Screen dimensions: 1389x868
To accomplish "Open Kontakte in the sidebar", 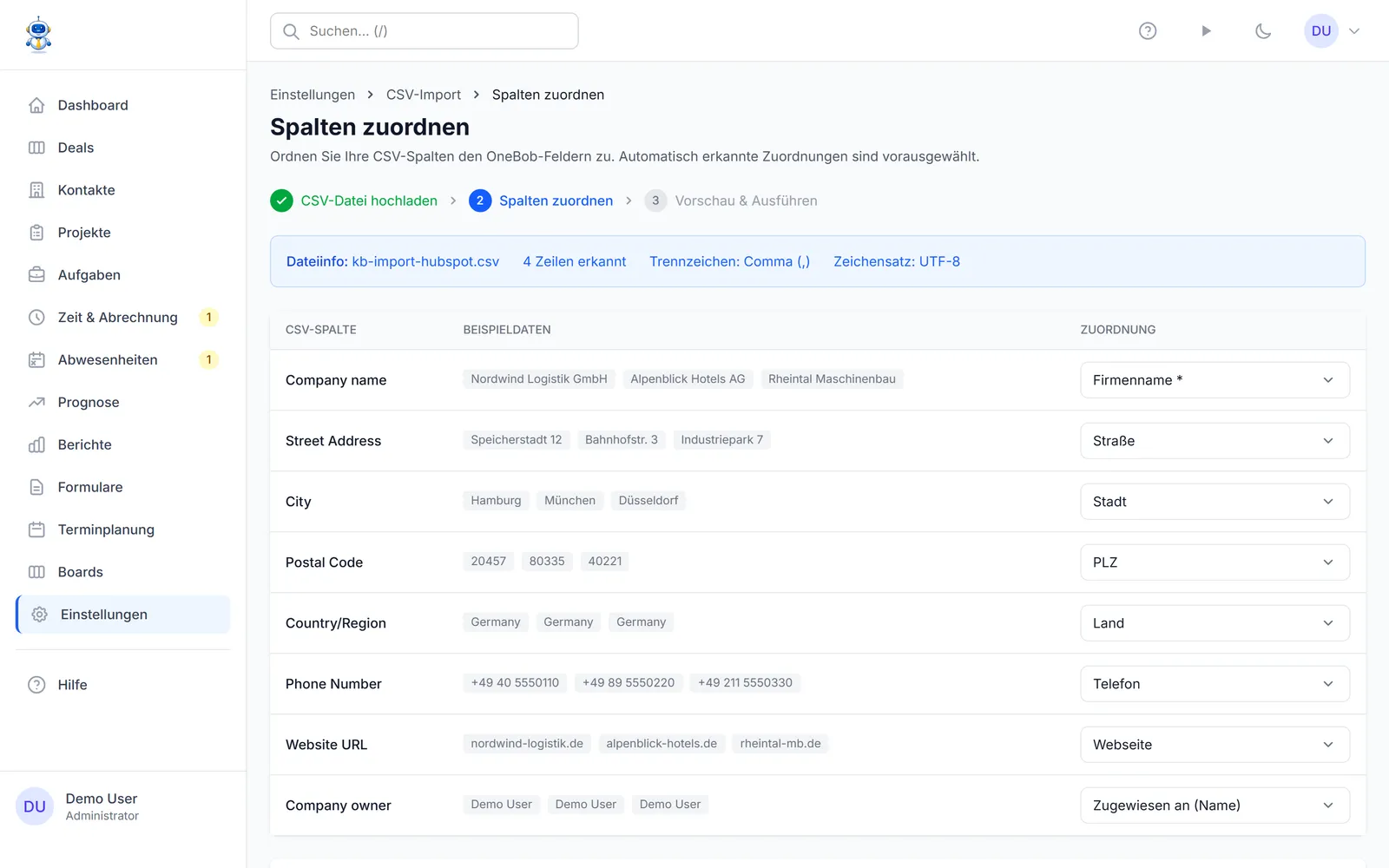I will pyautogui.click(x=123, y=190).
